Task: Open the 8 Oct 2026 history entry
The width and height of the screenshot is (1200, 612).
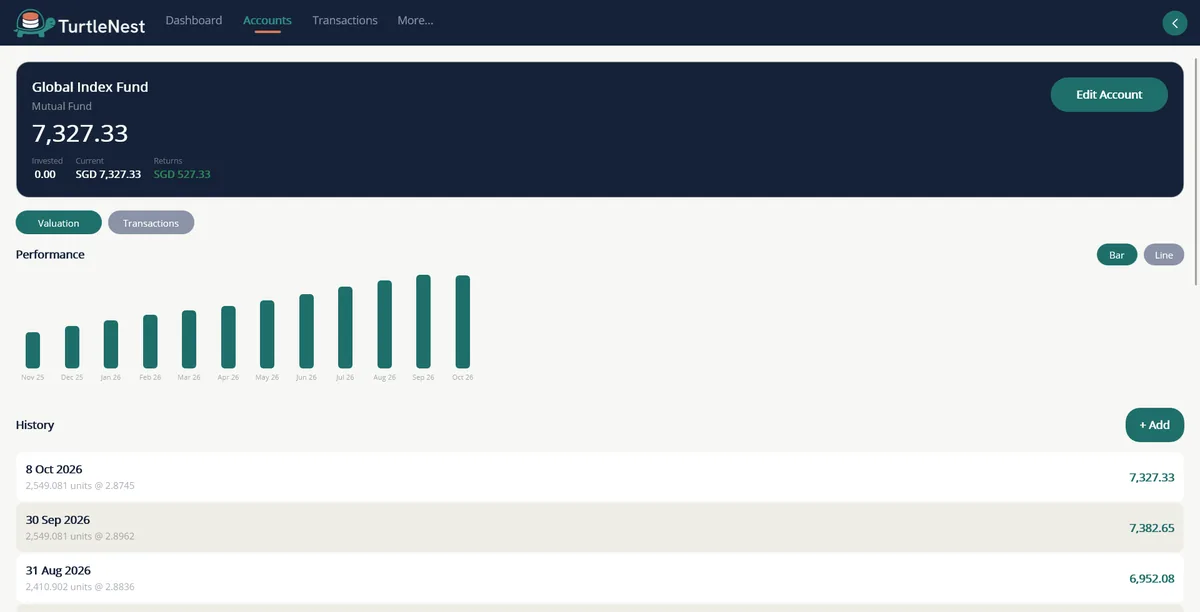Action: pyautogui.click(x=600, y=477)
